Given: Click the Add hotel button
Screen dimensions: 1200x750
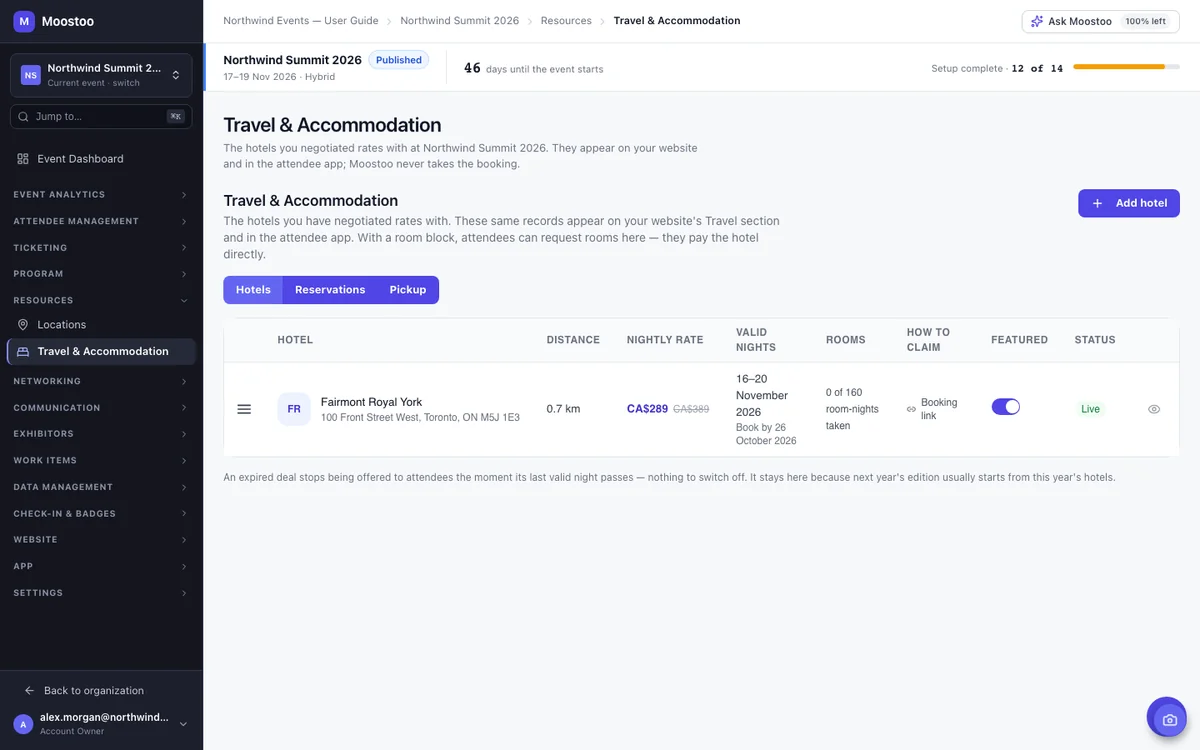Looking at the screenshot, I should click(1129, 203).
